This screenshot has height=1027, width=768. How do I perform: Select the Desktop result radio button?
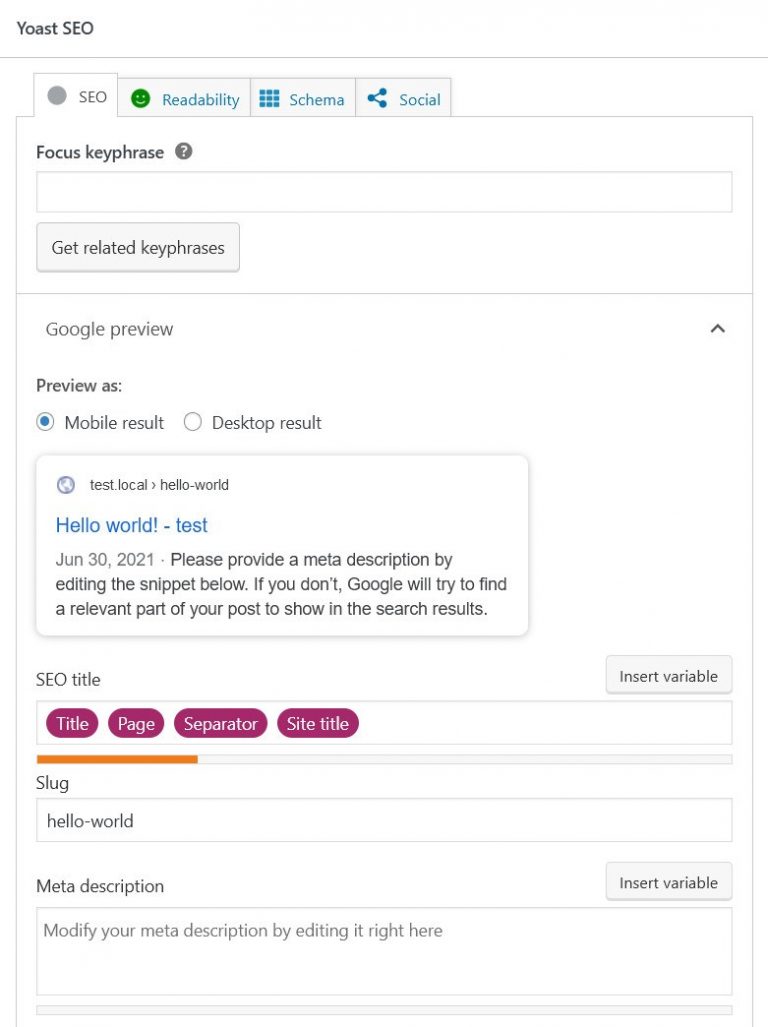click(x=192, y=422)
